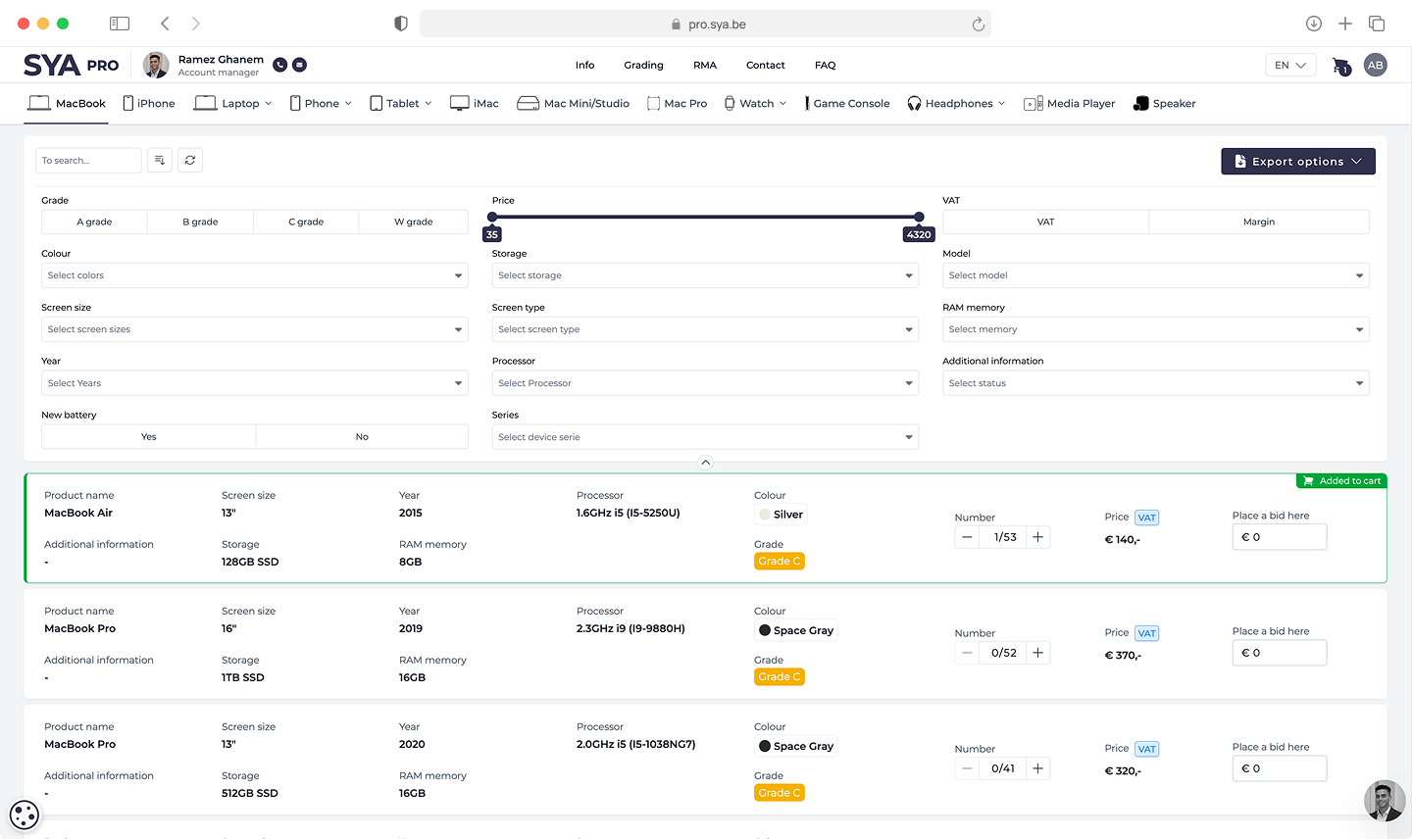Image resolution: width=1412 pixels, height=840 pixels.
Task: Open the cookie settings icon
Action: tap(25, 815)
